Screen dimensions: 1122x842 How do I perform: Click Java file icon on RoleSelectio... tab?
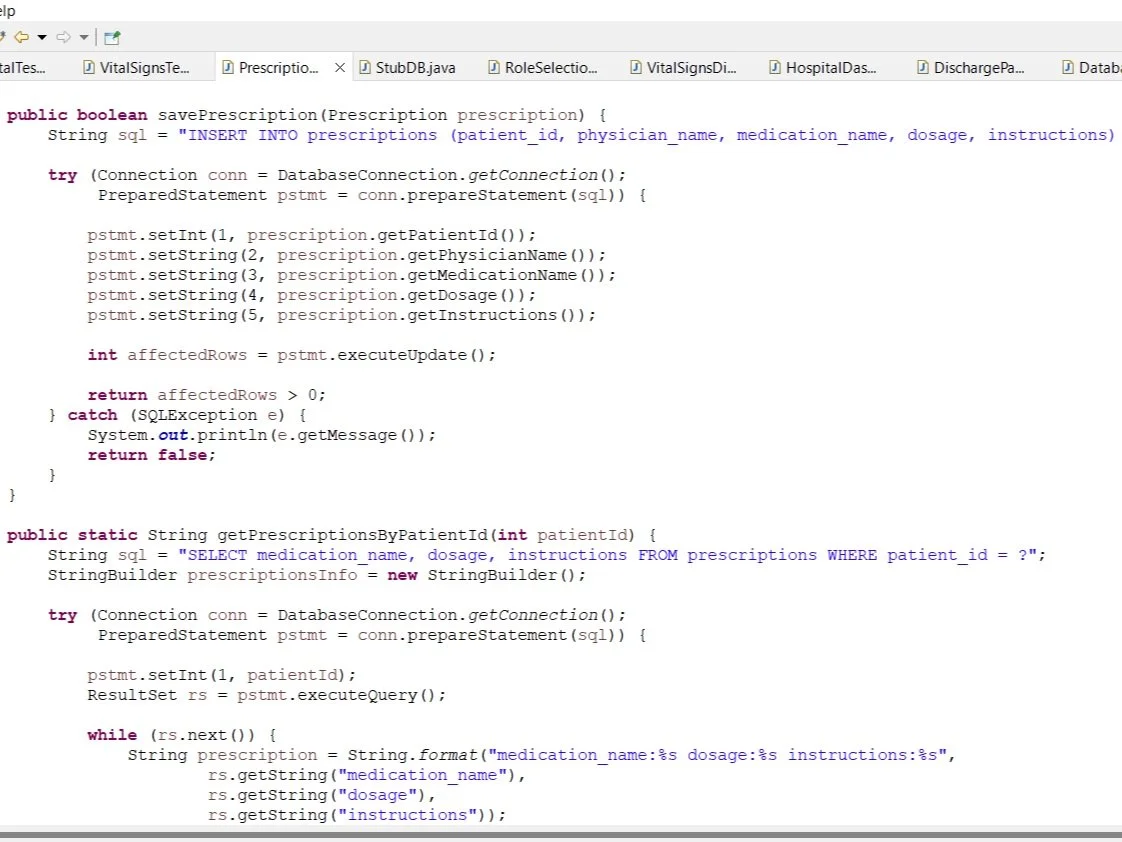[x=494, y=67]
